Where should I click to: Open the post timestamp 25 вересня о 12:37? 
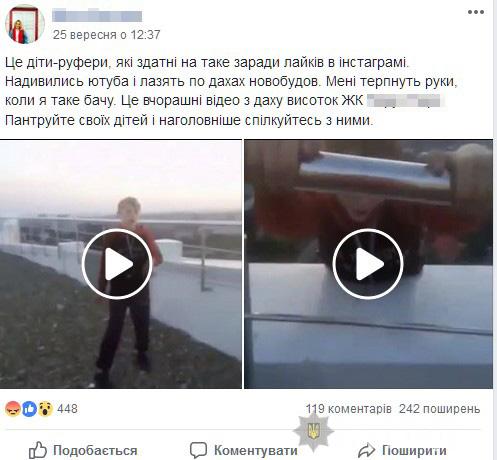[x=107, y=35]
